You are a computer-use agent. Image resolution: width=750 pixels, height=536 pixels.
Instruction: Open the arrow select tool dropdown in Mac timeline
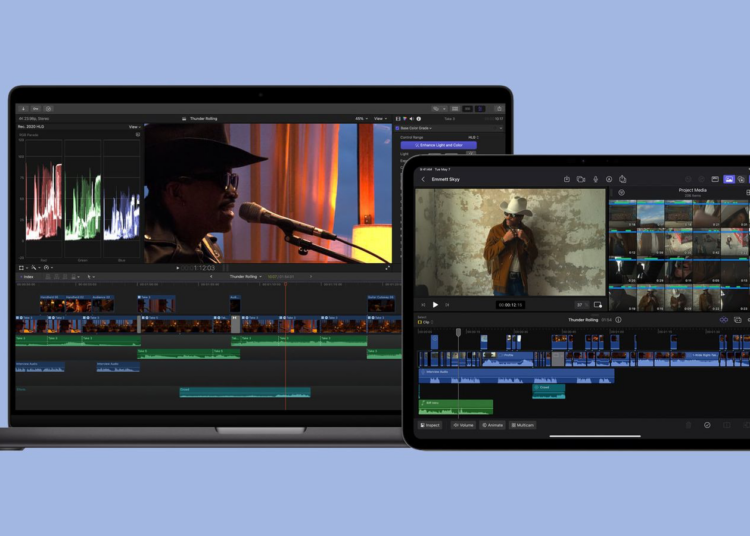91,276
